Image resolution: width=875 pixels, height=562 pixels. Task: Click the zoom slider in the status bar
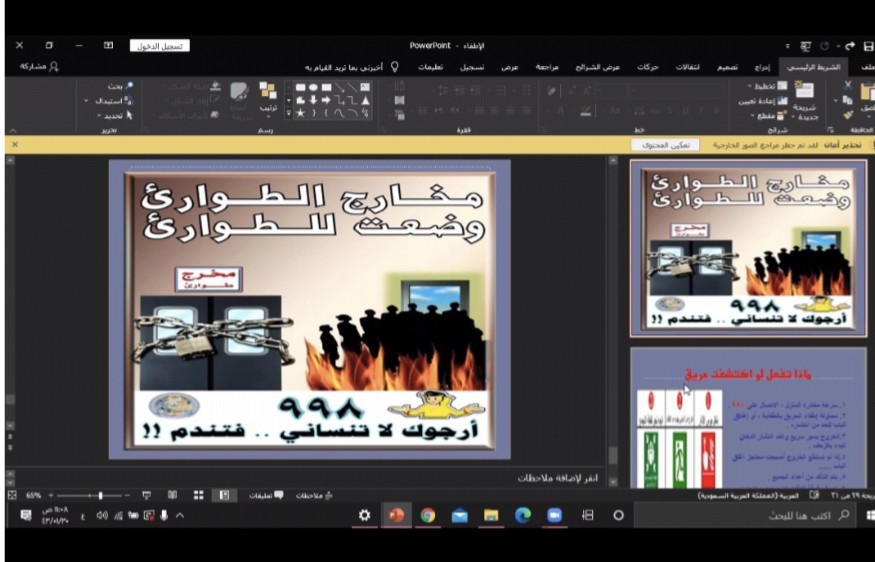click(99, 495)
